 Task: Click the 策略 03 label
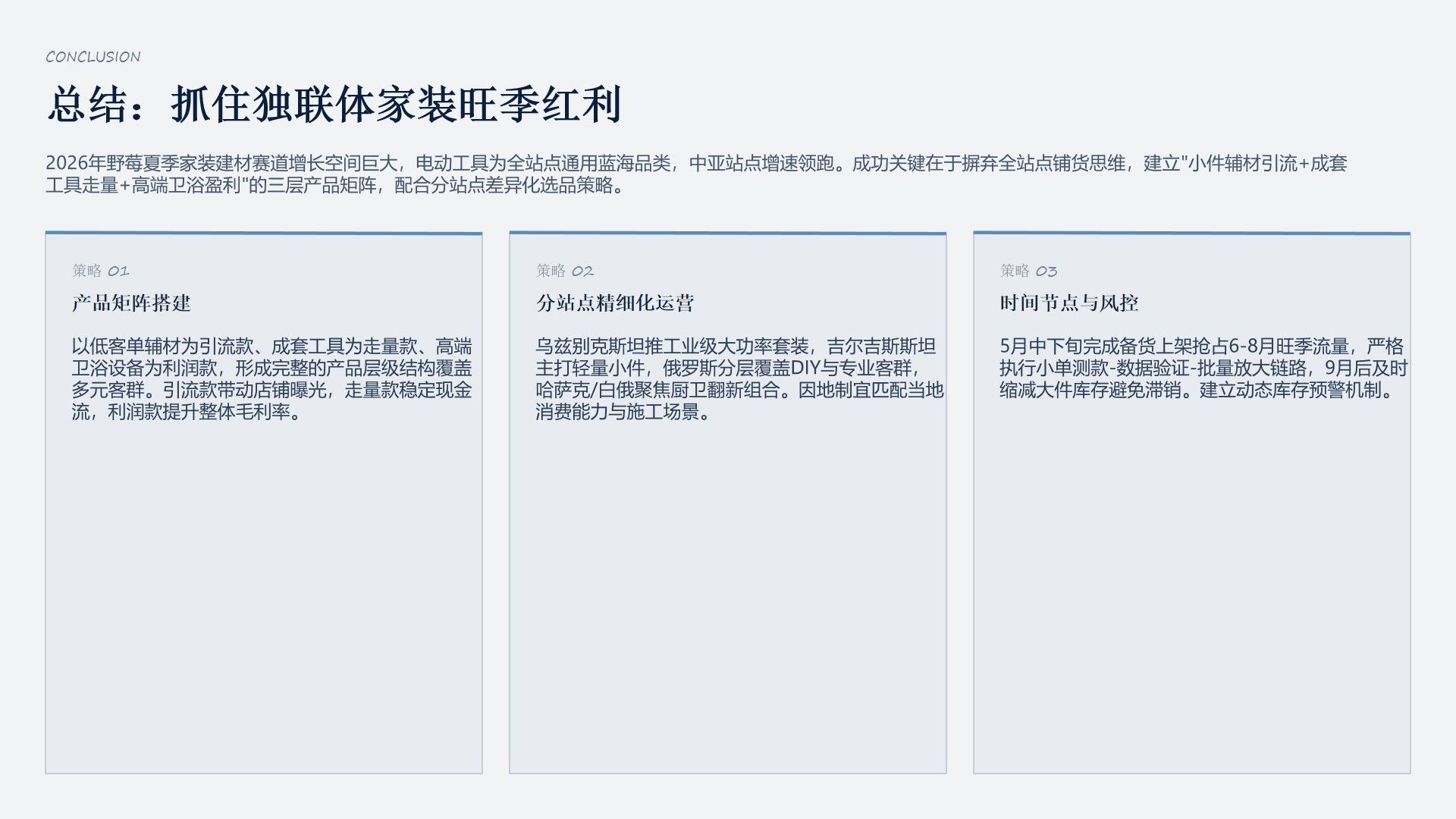(x=1029, y=271)
